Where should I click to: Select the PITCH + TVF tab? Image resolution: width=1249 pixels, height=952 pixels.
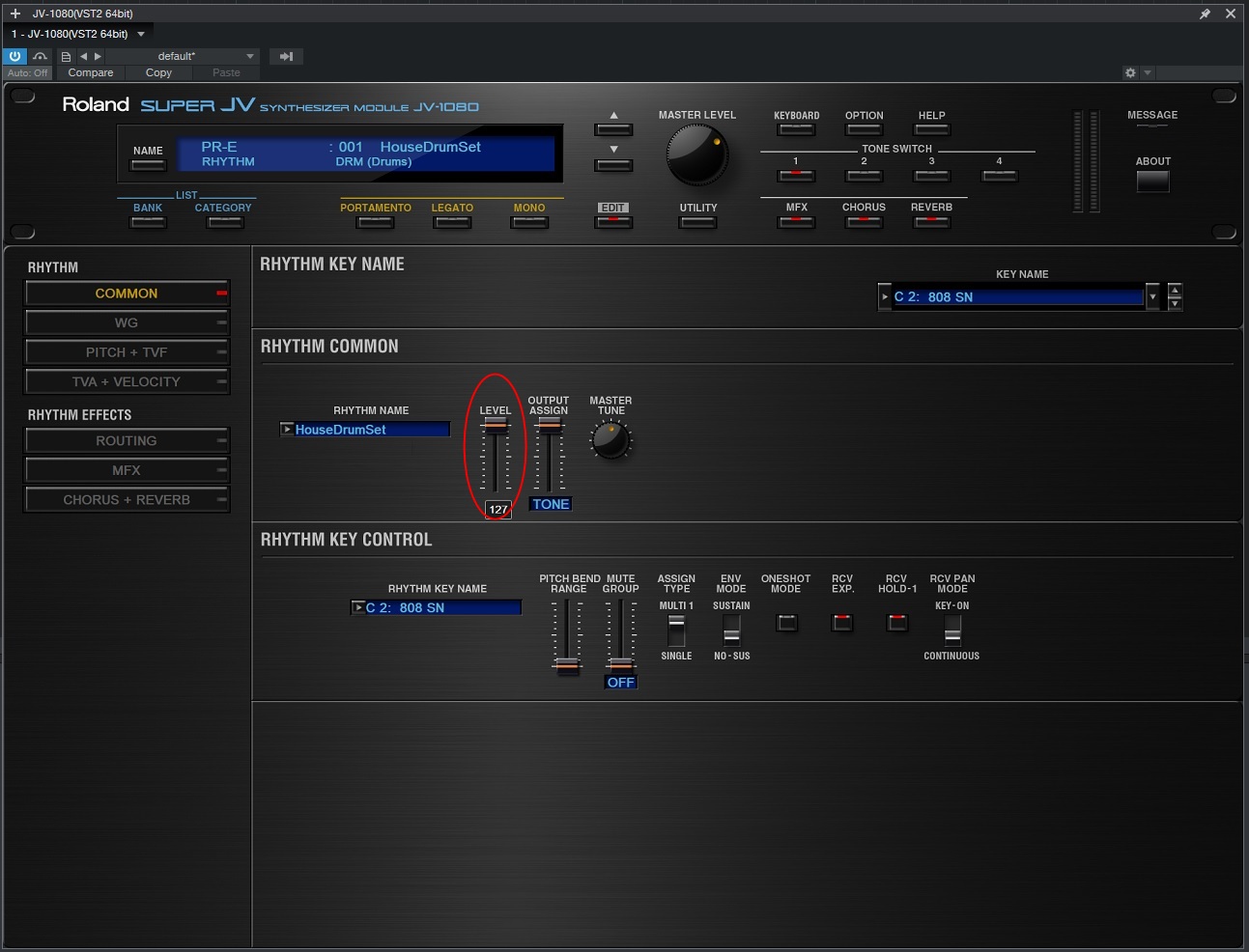[x=127, y=352]
